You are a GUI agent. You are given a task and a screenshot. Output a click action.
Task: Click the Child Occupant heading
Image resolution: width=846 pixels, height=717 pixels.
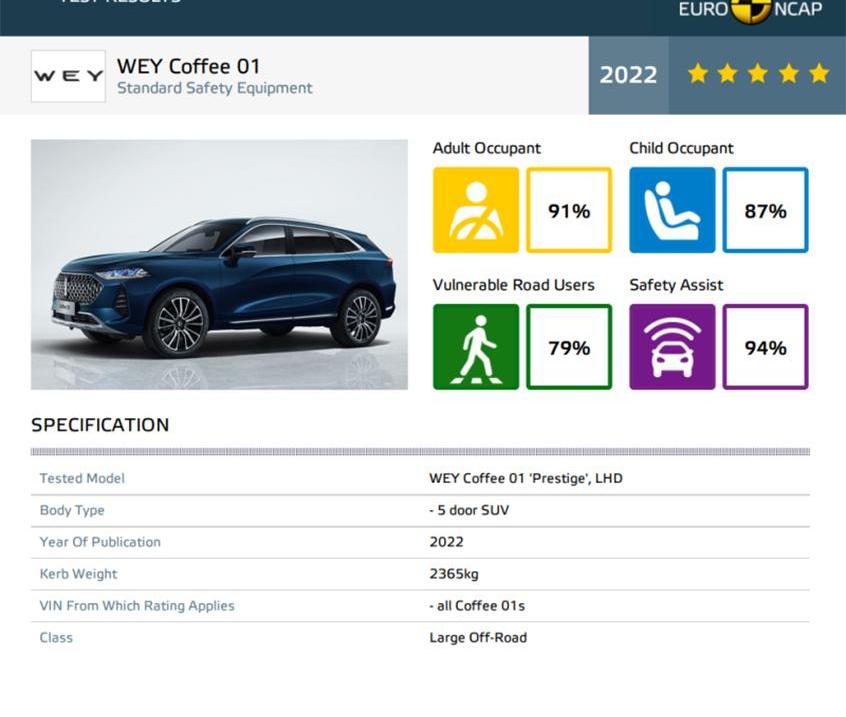681,148
